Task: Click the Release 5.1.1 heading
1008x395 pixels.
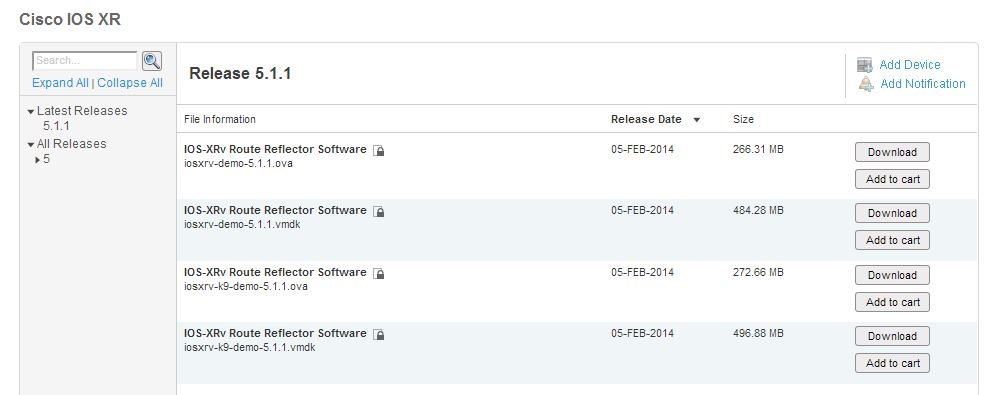Action: tap(240, 74)
